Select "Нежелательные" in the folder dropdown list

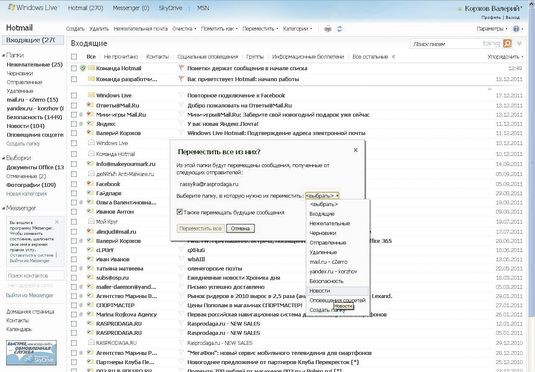[338, 224]
